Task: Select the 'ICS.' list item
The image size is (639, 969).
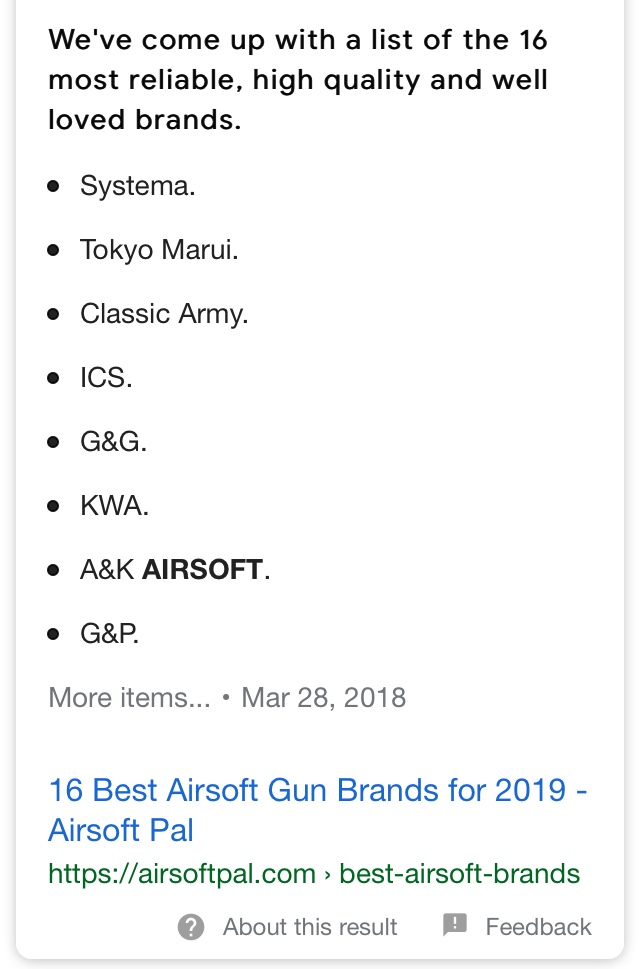Action: (106, 378)
